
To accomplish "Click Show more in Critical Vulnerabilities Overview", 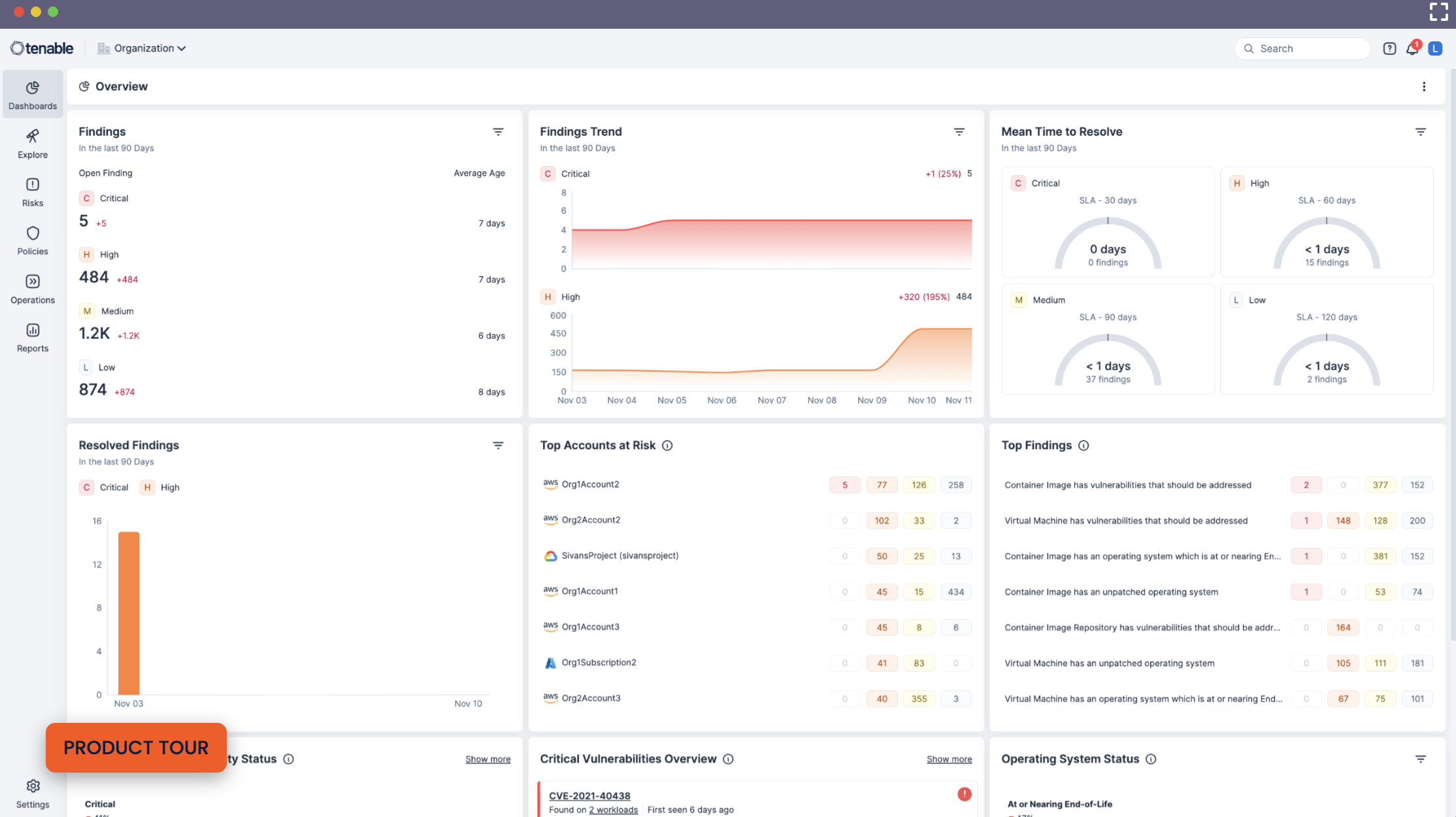I will 949,759.
